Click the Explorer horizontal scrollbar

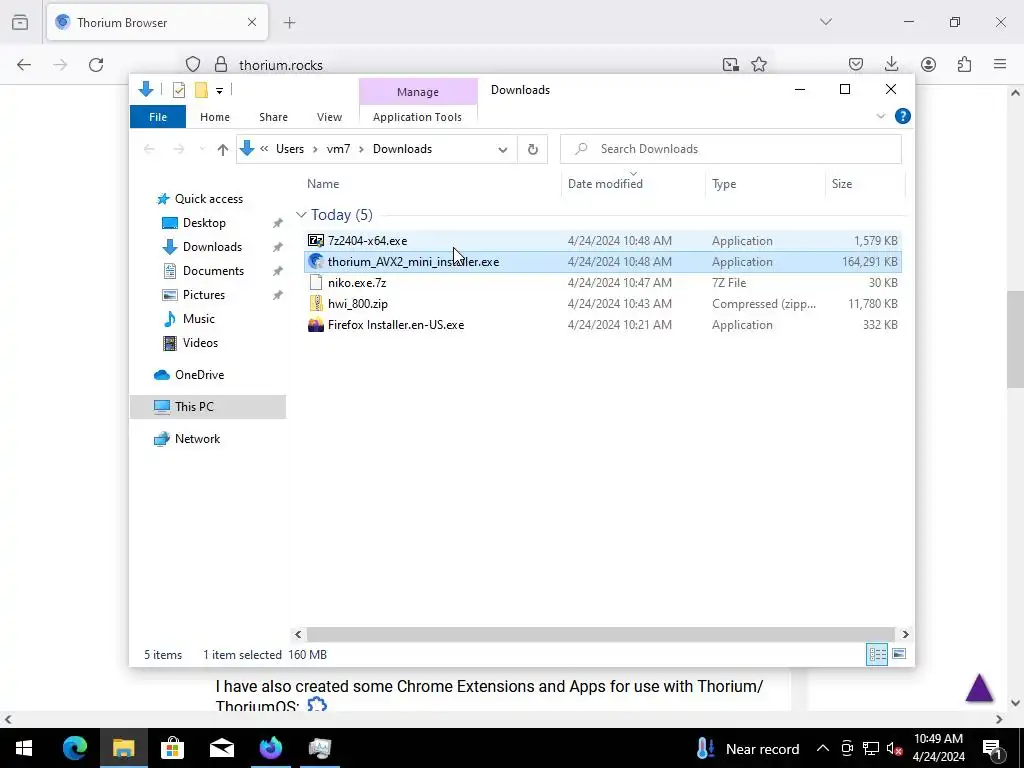click(x=600, y=634)
